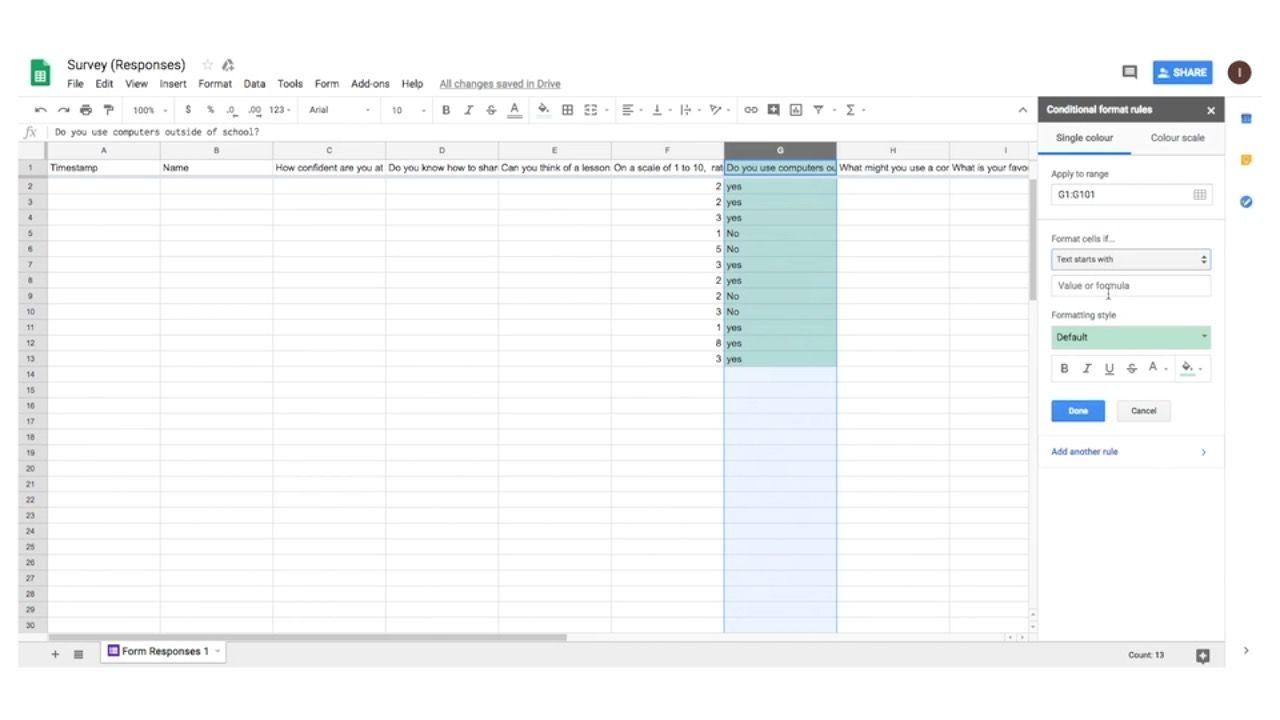Open fill colour picker in formatting style
This screenshot has width=1280, height=720.
(1189, 369)
